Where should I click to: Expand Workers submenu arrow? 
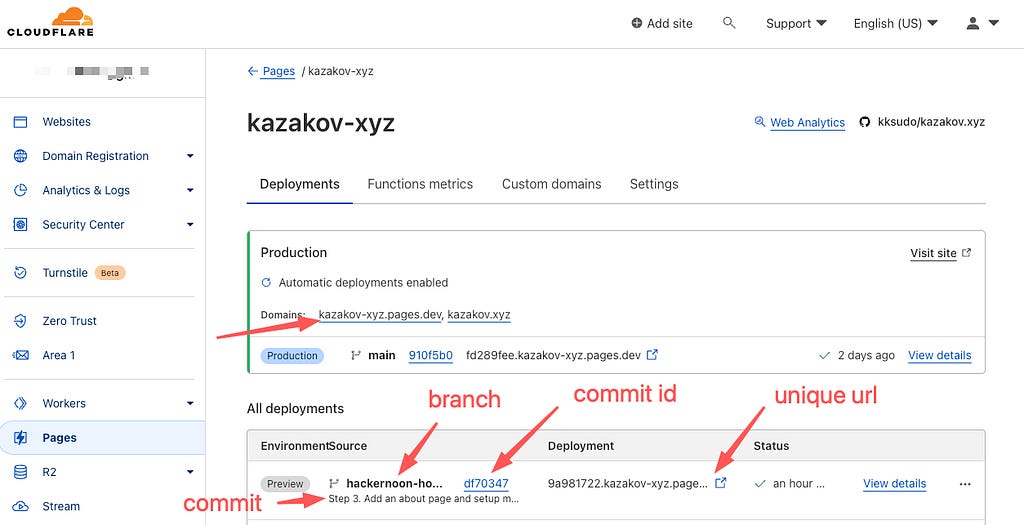190,404
